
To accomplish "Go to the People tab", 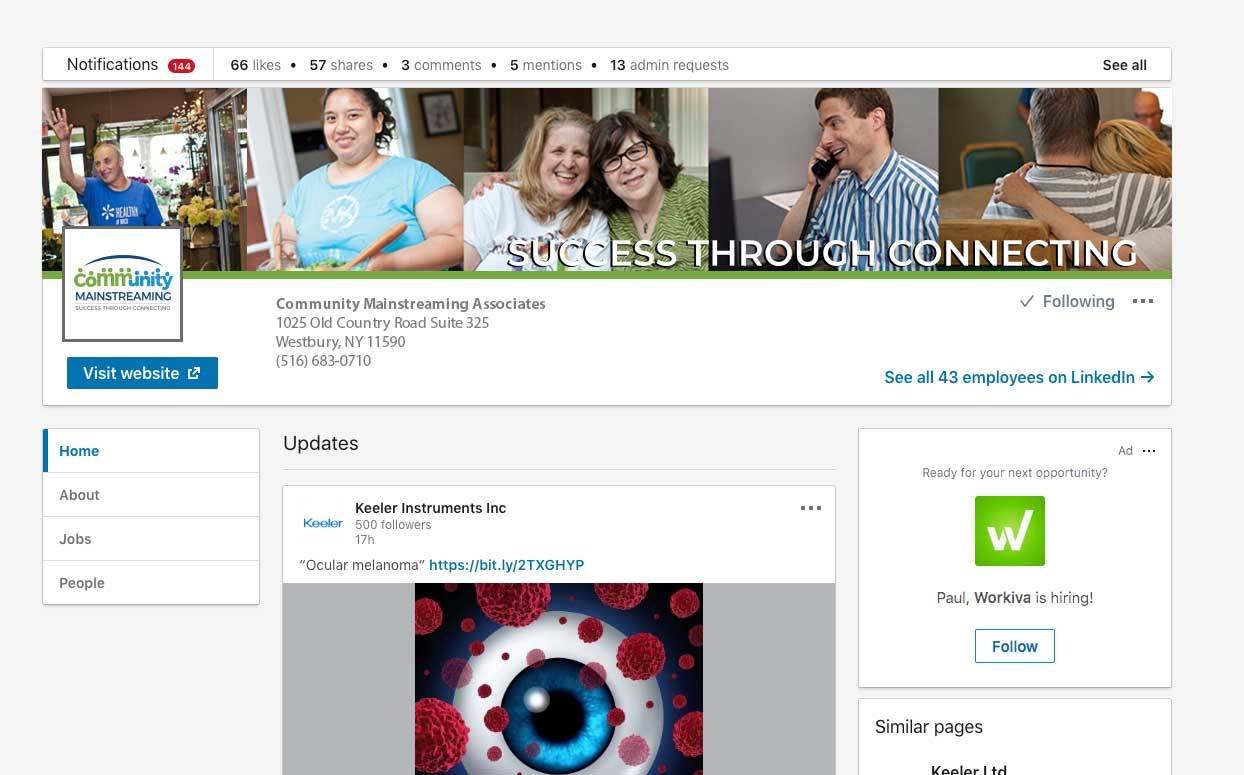I will click(x=151, y=583).
